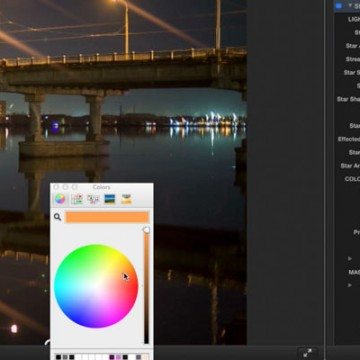This screenshot has width=360, height=360.
Task: Click the COLO section heading
Action: click(352, 179)
